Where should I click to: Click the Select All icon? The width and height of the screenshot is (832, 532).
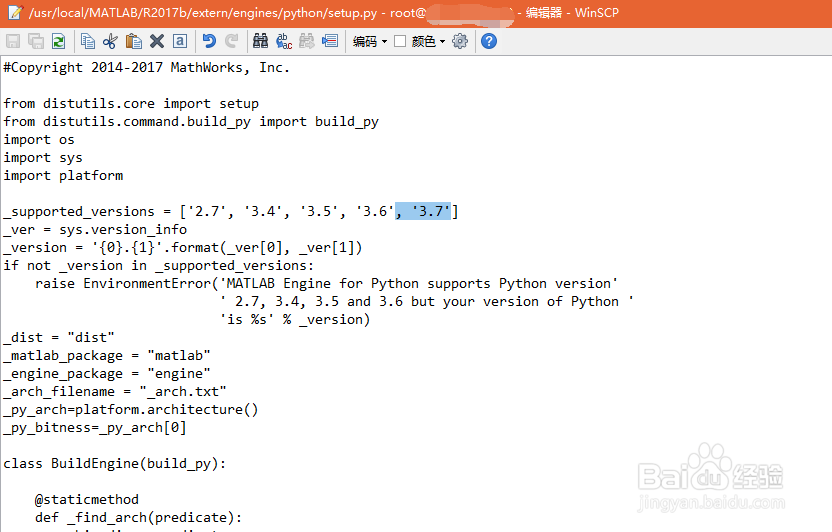click(180, 41)
